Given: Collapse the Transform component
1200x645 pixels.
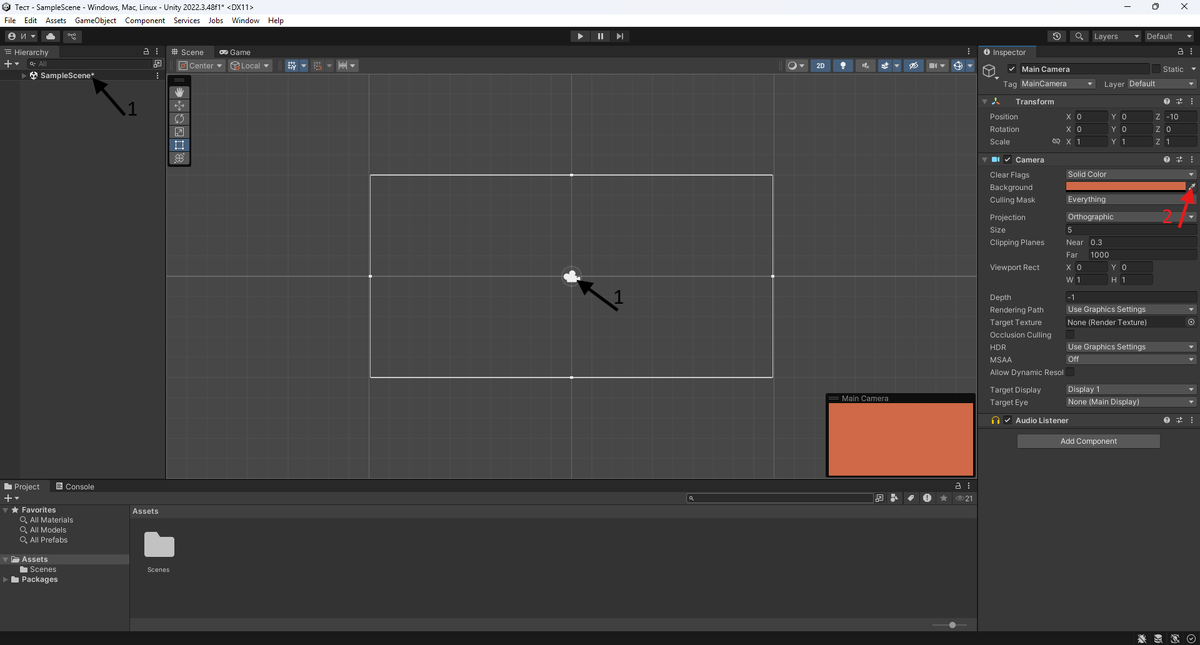Looking at the screenshot, I should click(984, 101).
